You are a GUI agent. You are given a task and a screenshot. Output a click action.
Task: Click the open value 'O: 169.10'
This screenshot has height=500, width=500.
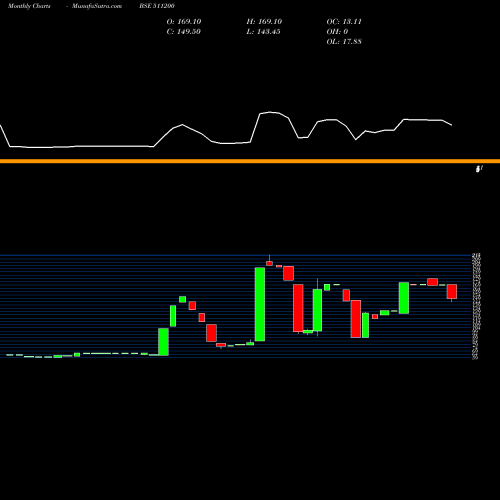184,22
